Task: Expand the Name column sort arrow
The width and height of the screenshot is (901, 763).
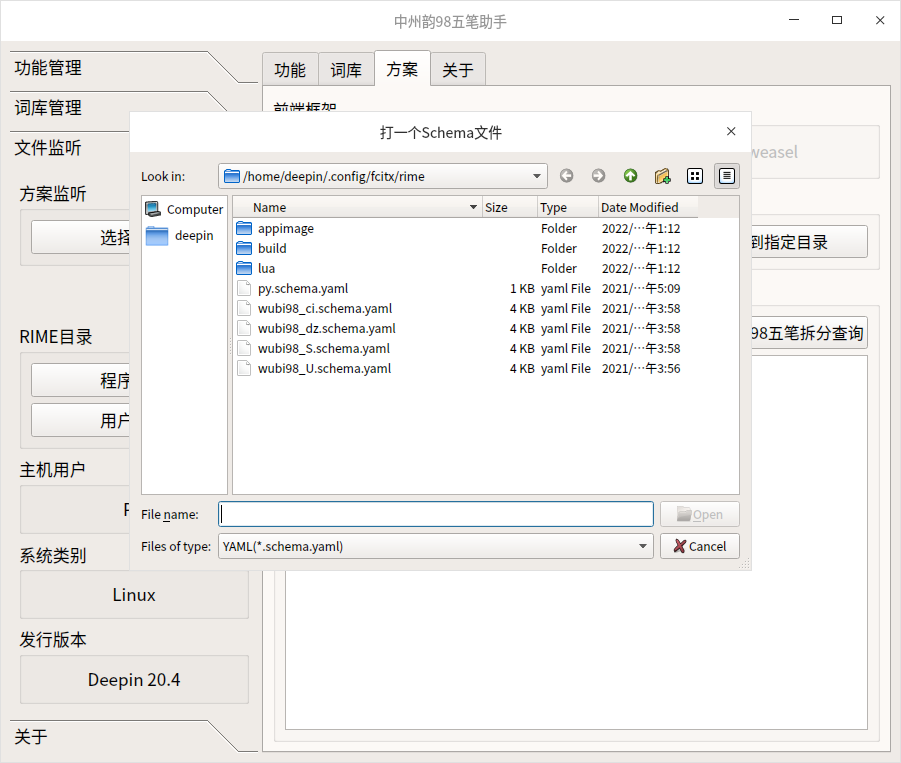Action: 473,207
